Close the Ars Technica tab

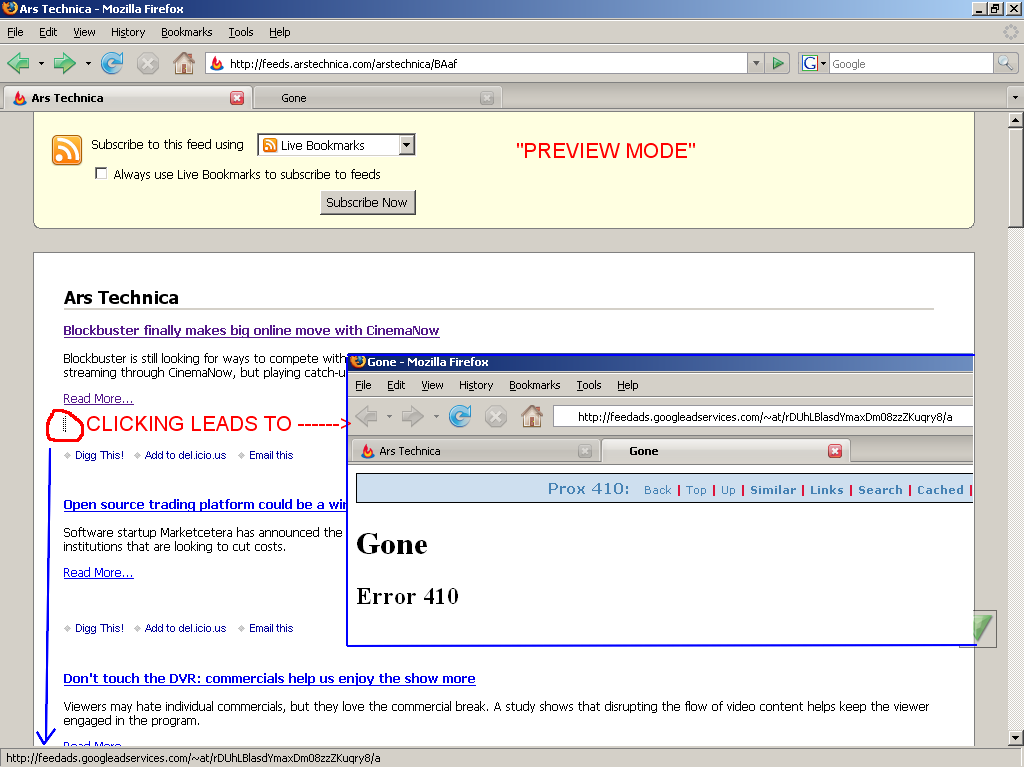tap(237, 98)
